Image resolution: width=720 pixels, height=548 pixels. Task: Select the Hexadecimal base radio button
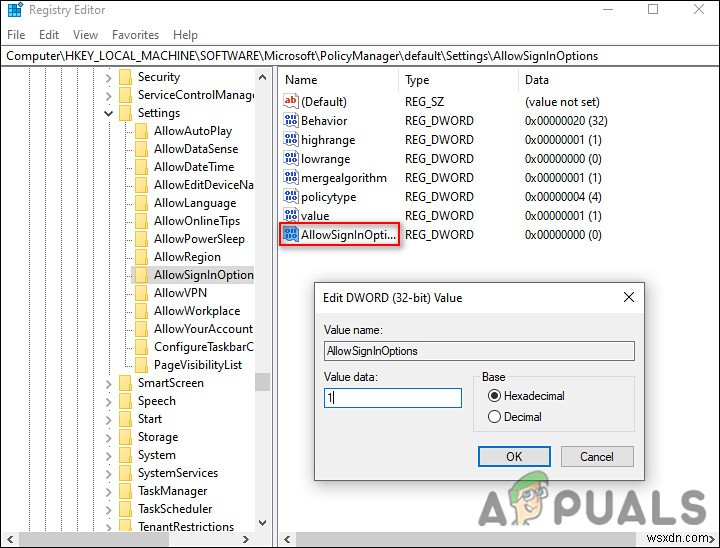tap(494, 395)
